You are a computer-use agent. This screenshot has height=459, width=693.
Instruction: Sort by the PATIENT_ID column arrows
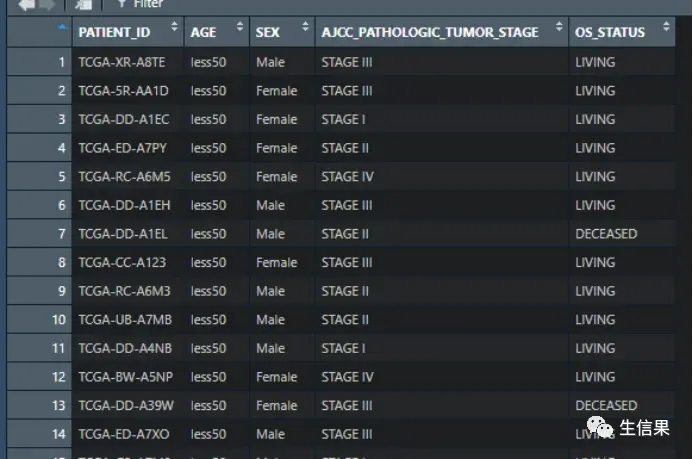click(176, 31)
